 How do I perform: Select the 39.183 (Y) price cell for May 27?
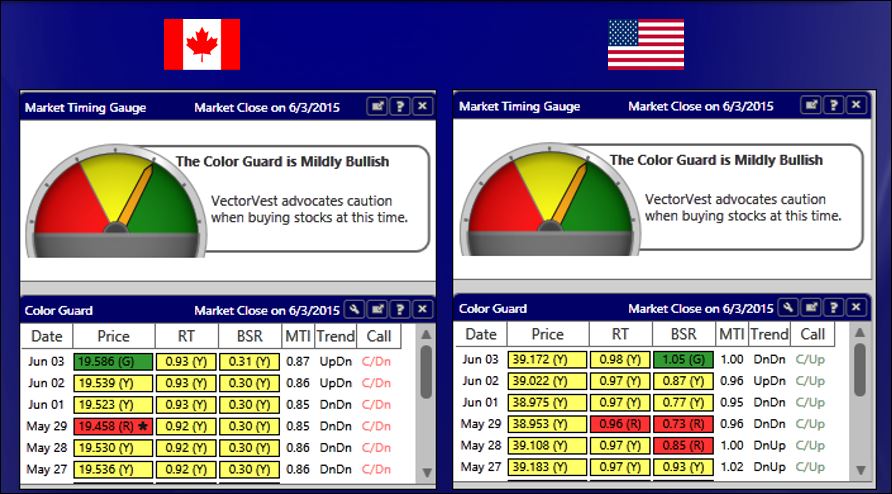(x=547, y=468)
